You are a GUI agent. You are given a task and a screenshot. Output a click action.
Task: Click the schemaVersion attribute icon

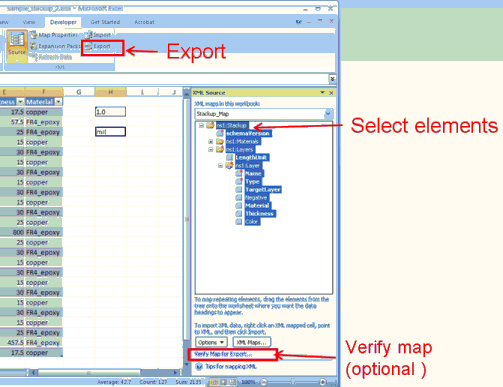coord(220,133)
